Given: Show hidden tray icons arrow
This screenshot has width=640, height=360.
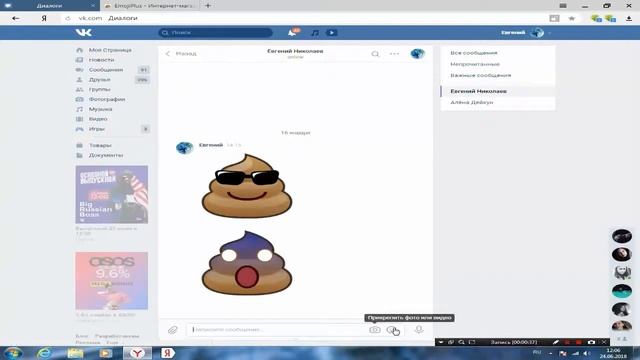Looking at the screenshot, I should click(551, 353).
